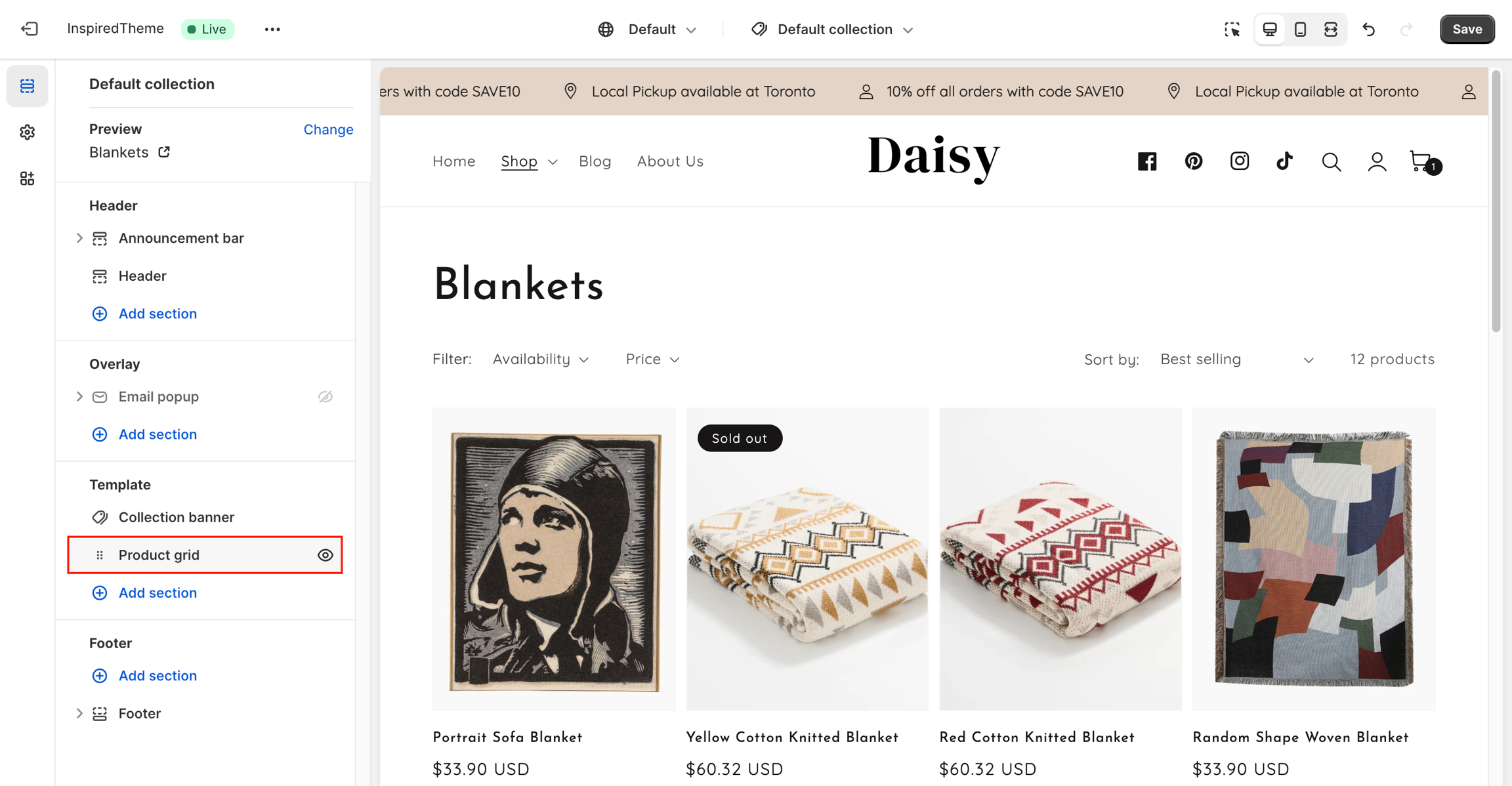Open the theme settings gear icon
The image size is (1512, 786).
point(27,133)
